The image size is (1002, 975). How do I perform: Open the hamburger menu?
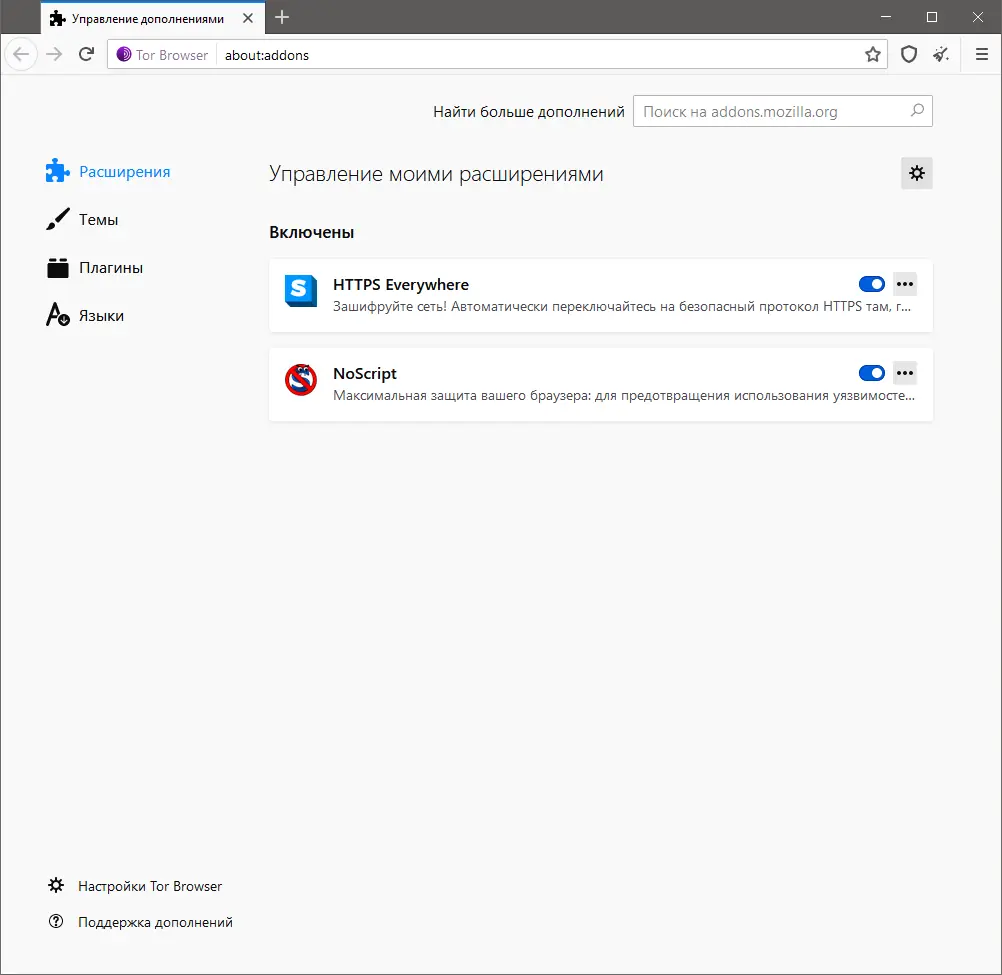point(981,54)
